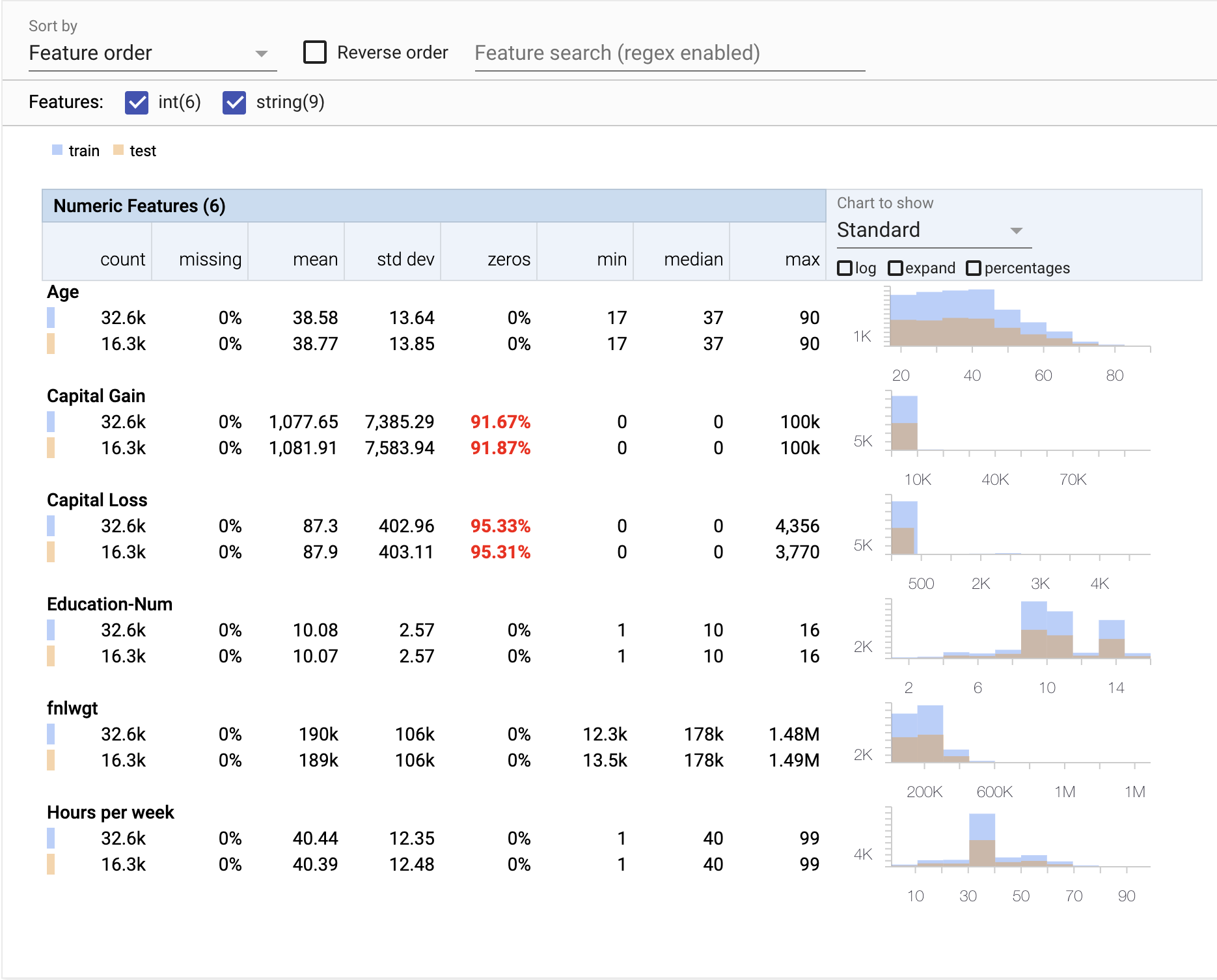Select the Capital Gain feature name
This screenshot has height=980, width=1217.
[x=96, y=396]
